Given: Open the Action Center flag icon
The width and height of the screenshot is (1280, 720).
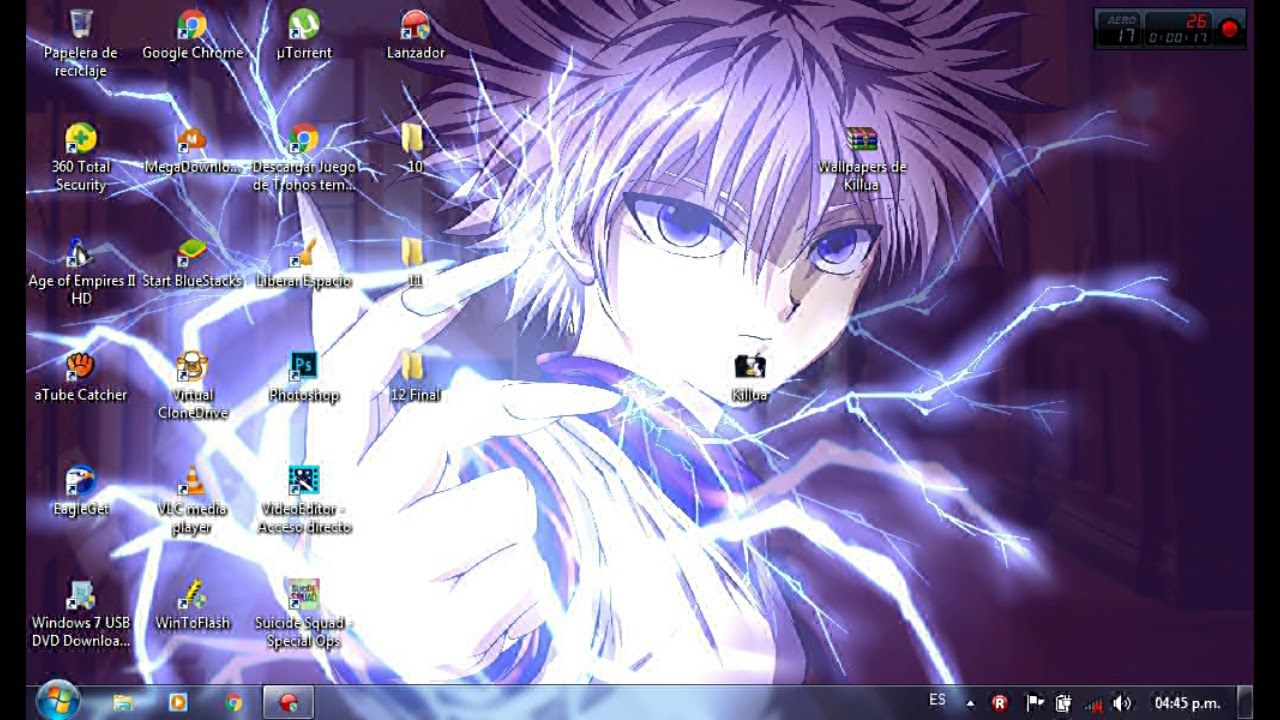Looking at the screenshot, I should point(1035,703).
